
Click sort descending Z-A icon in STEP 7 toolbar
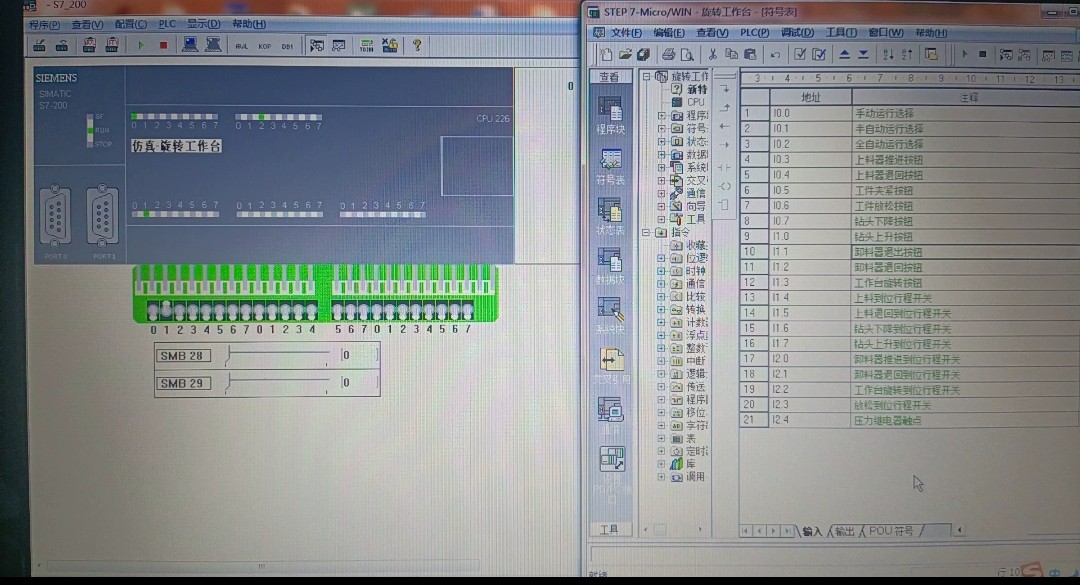pyautogui.click(x=907, y=54)
